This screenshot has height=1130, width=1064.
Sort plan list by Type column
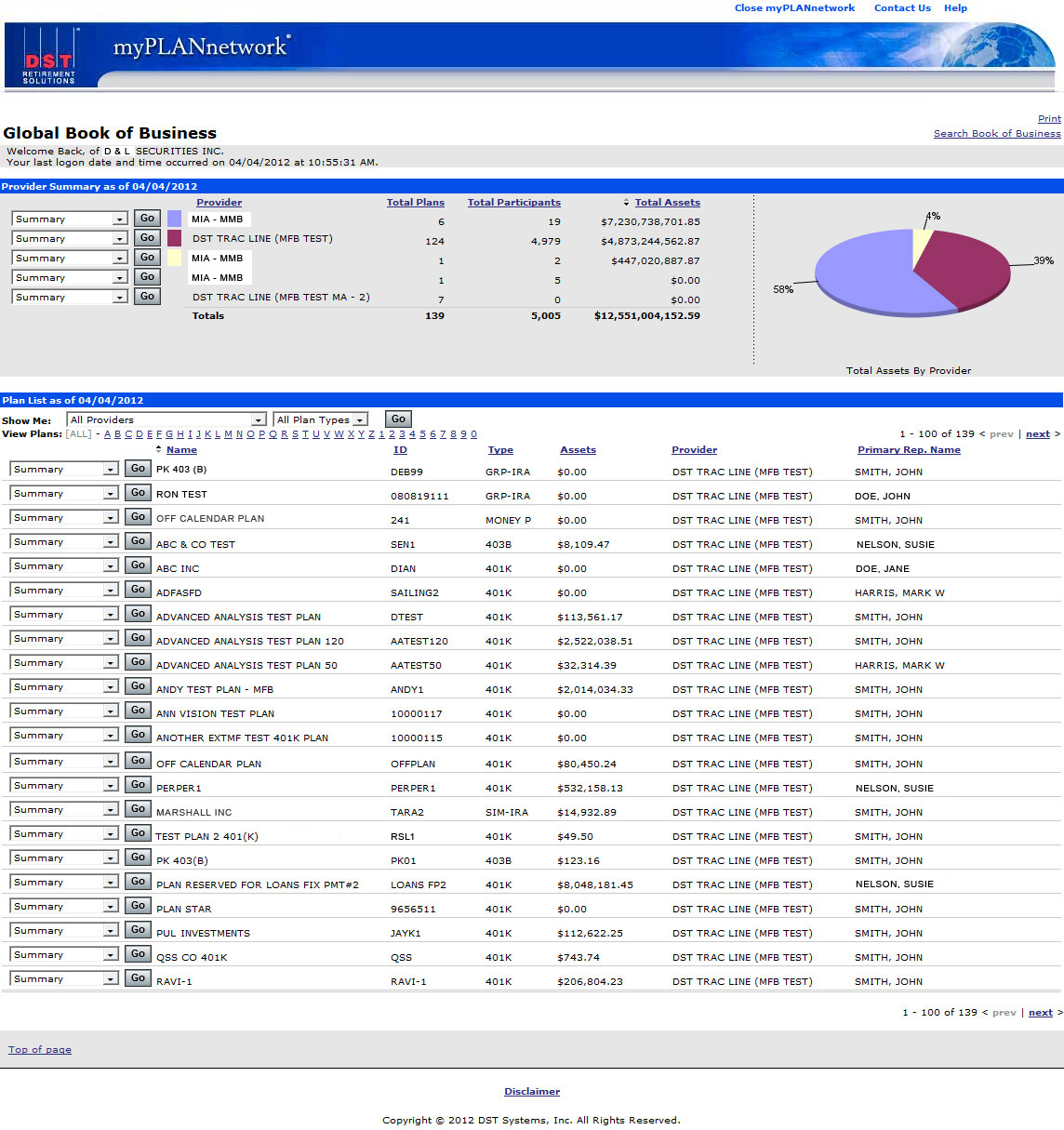point(500,450)
